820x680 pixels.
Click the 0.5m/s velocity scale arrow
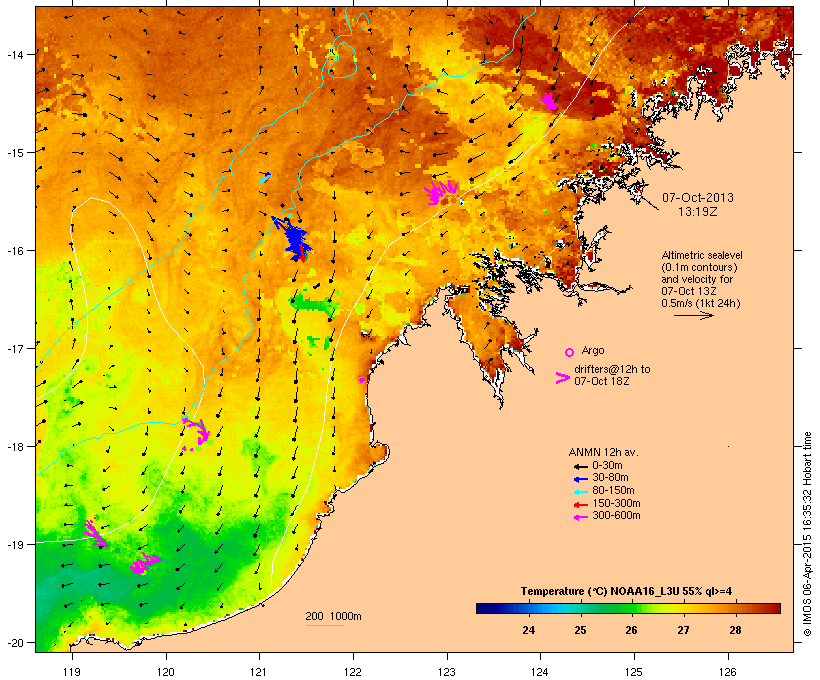click(694, 315)
